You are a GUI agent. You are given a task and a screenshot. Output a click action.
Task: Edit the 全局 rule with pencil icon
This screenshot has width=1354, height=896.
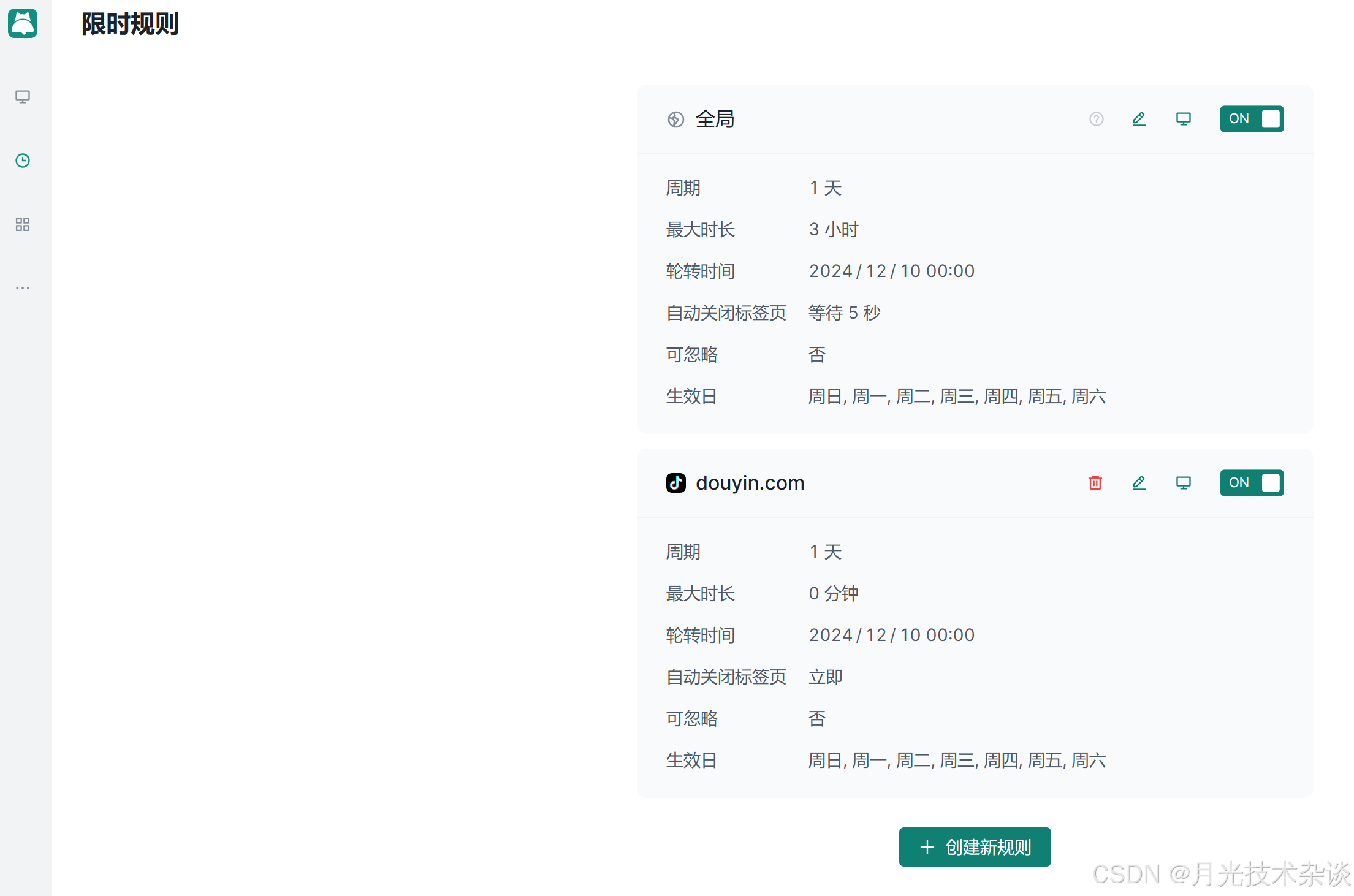(1139, 119)
